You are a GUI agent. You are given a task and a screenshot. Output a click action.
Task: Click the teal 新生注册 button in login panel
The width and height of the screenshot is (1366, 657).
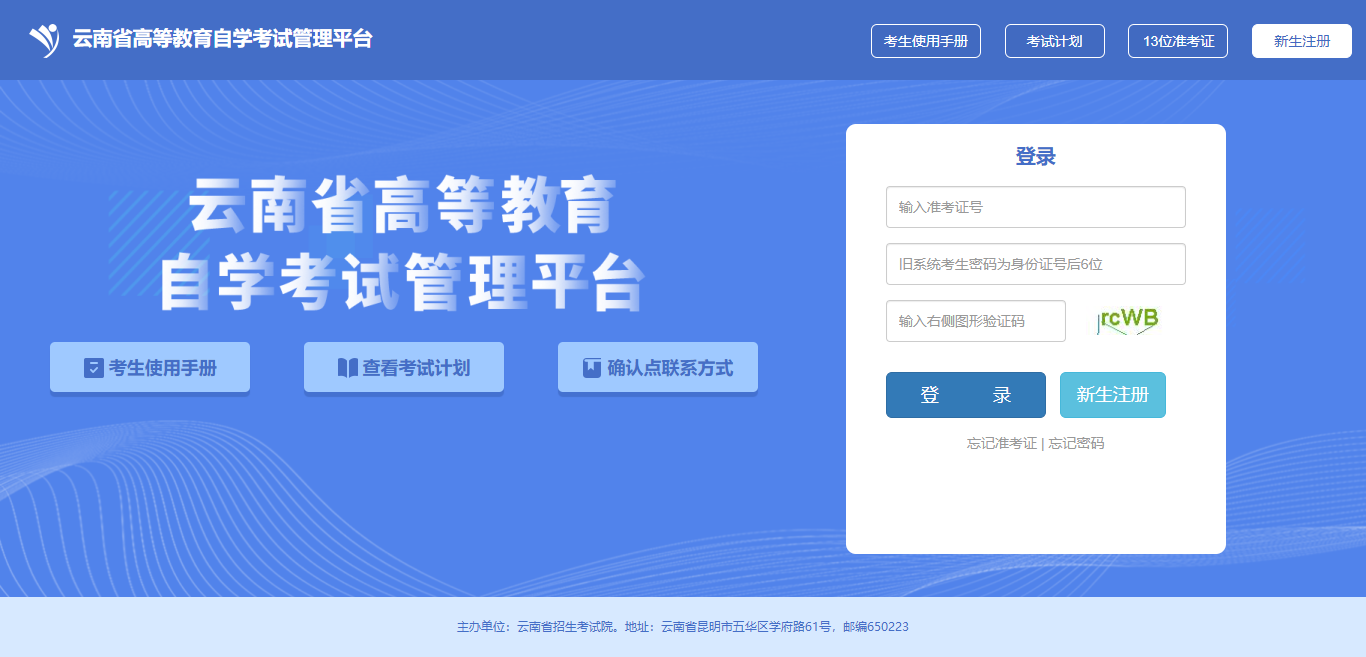[x=1113, y=395]
